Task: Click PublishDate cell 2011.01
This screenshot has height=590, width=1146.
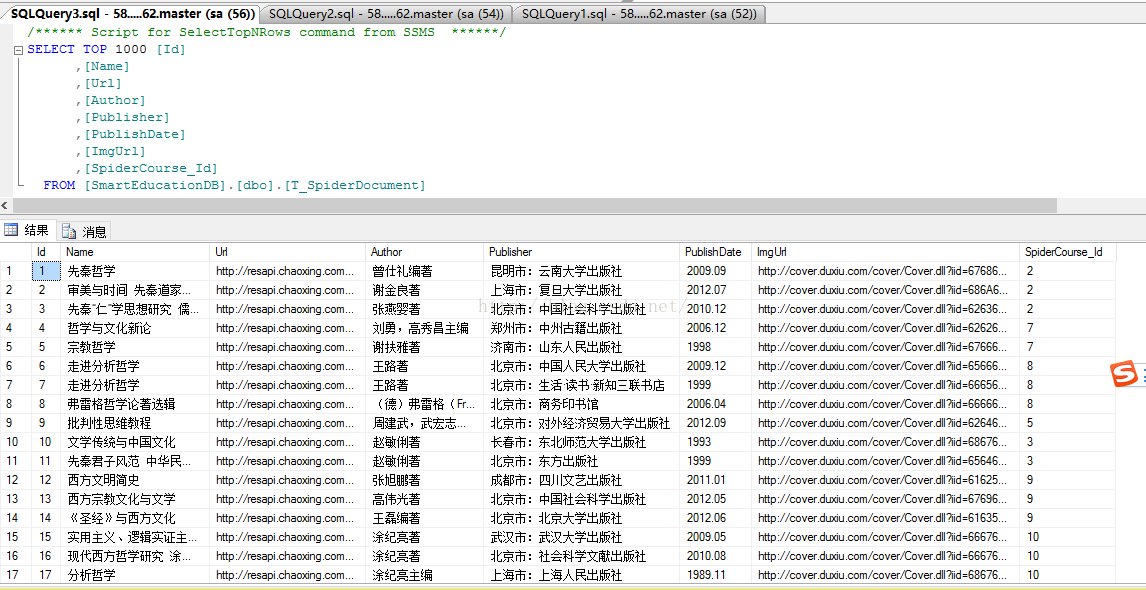Action: click(716, 480)
